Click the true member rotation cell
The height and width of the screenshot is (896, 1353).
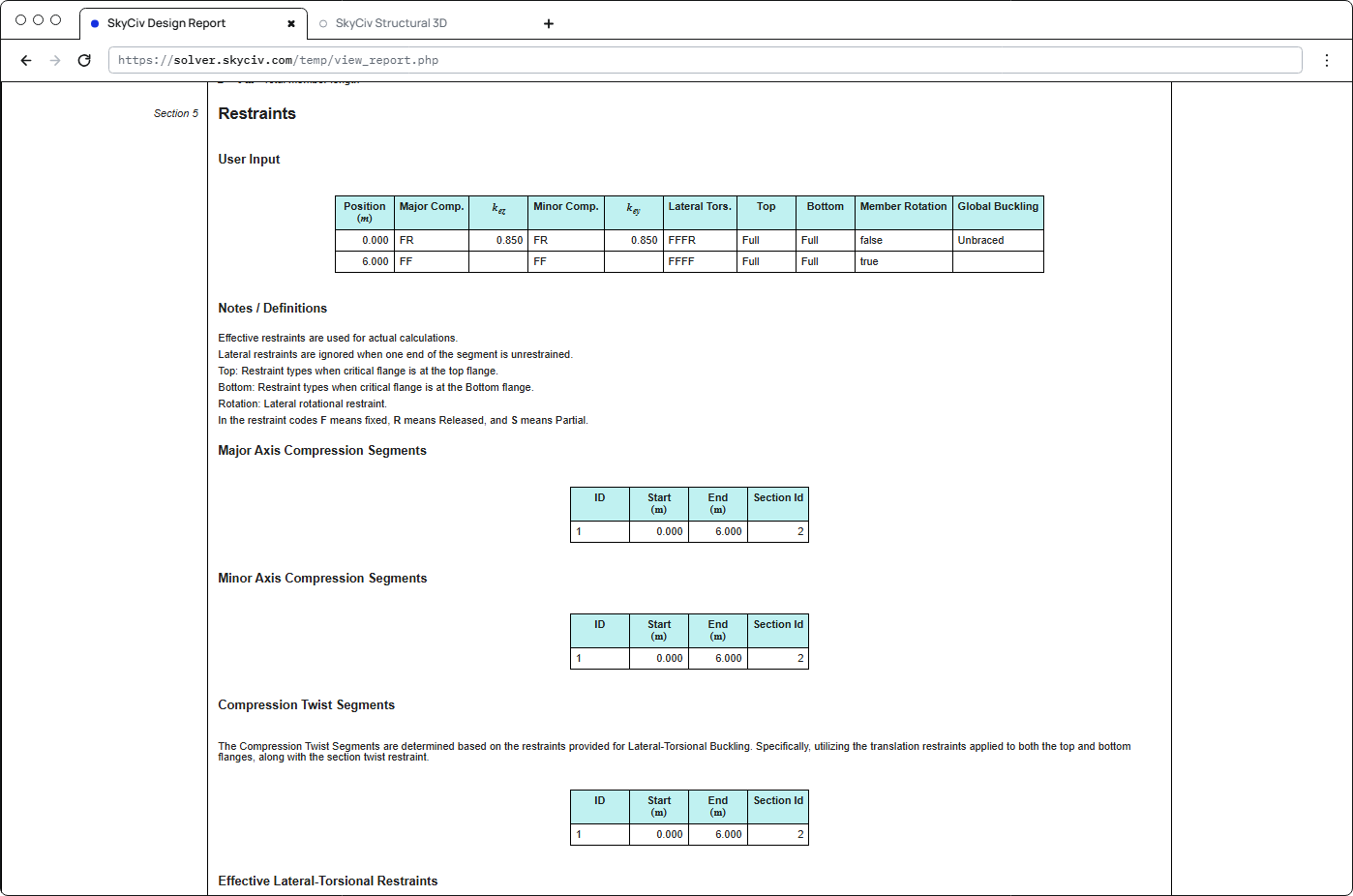click(x=904, y=261)
